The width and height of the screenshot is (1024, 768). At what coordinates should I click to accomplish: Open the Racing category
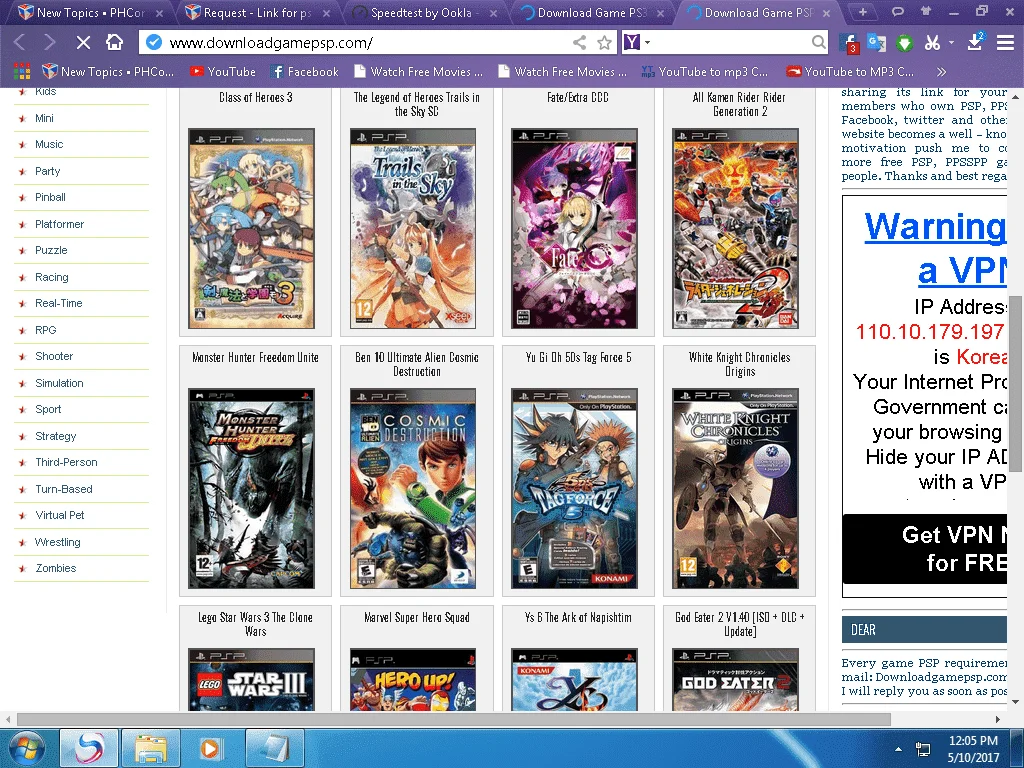pos(52,277)
